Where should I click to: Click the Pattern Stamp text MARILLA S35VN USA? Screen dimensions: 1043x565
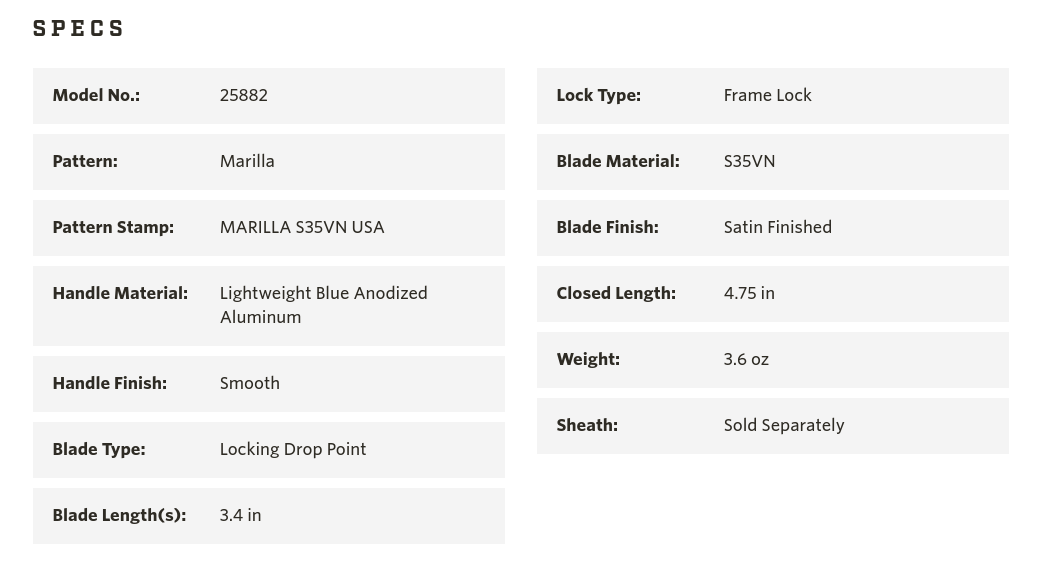point(302,228)
